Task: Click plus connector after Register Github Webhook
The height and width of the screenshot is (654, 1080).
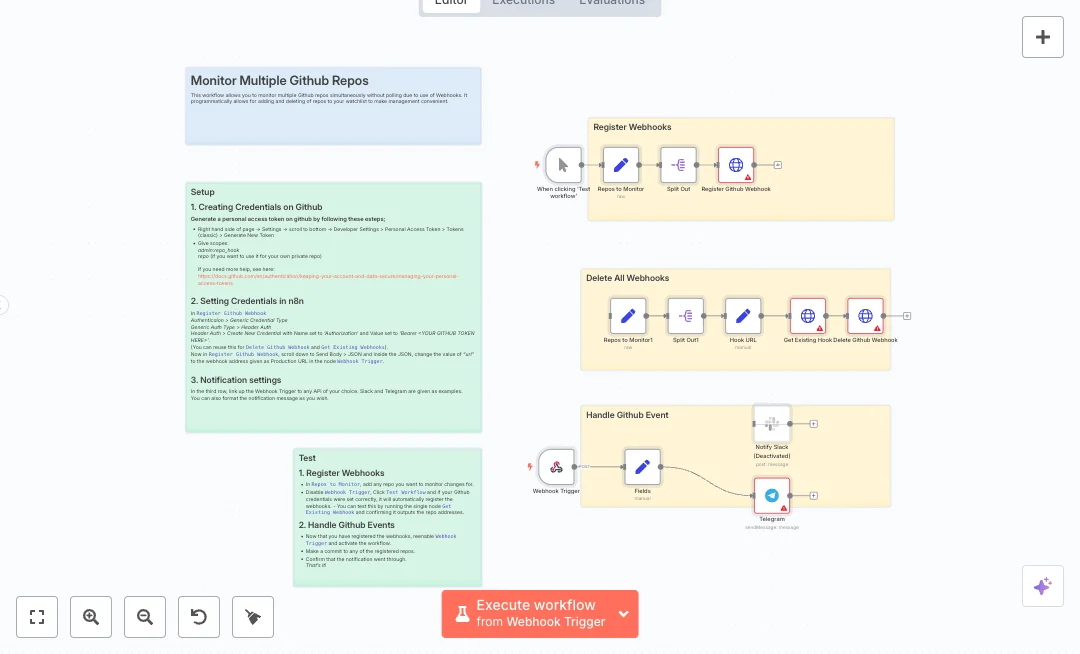Action: point(778,165)
